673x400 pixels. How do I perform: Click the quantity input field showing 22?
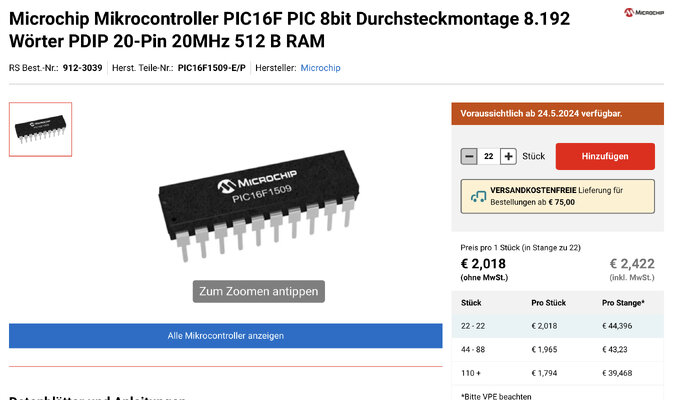point(488,156)
